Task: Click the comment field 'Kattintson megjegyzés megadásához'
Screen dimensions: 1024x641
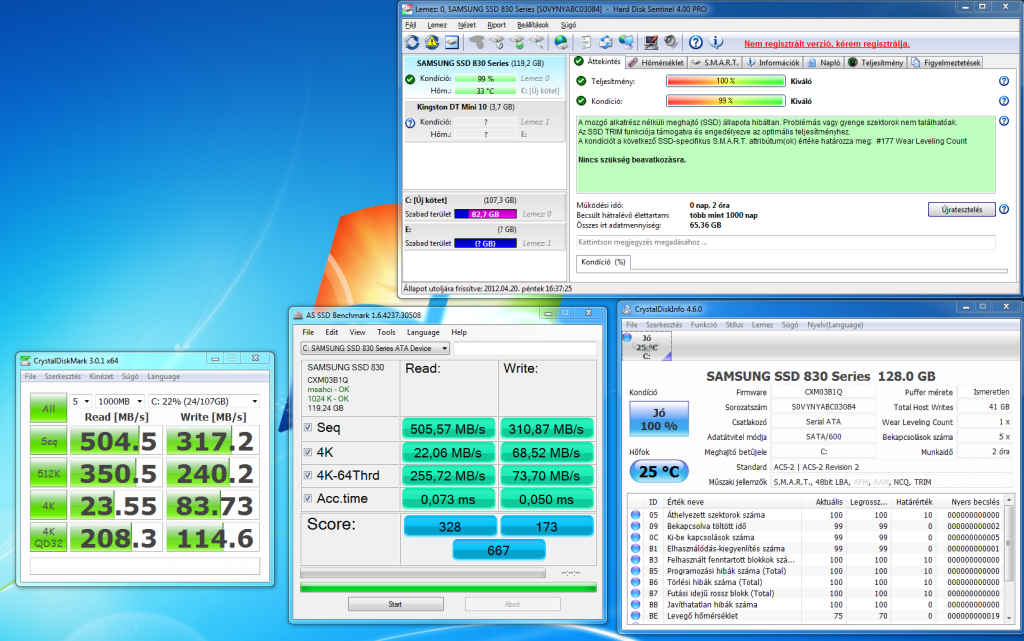Action: (786, 242)
